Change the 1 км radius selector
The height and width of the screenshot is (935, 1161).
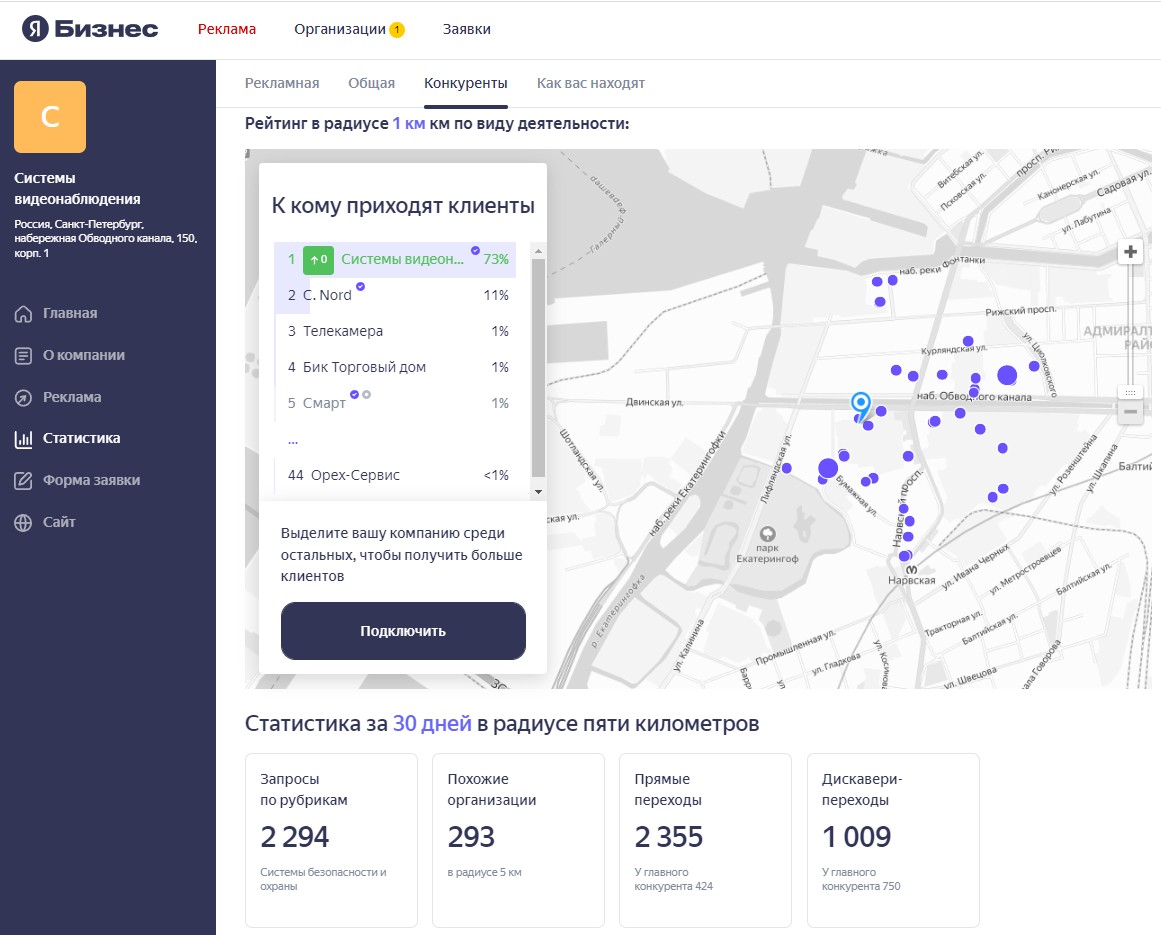pos(408,124)
